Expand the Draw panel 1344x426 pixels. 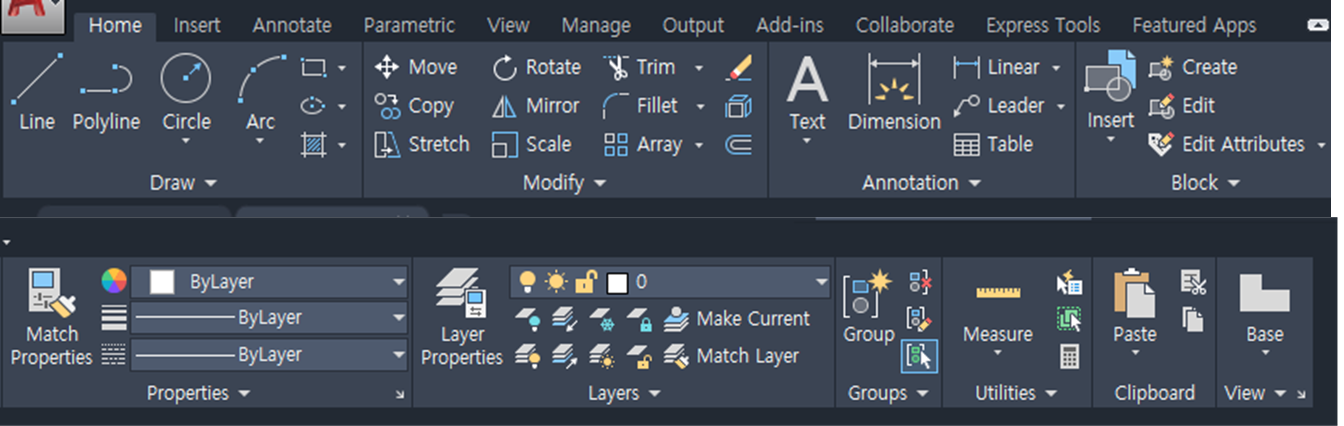tap(183, 183)
